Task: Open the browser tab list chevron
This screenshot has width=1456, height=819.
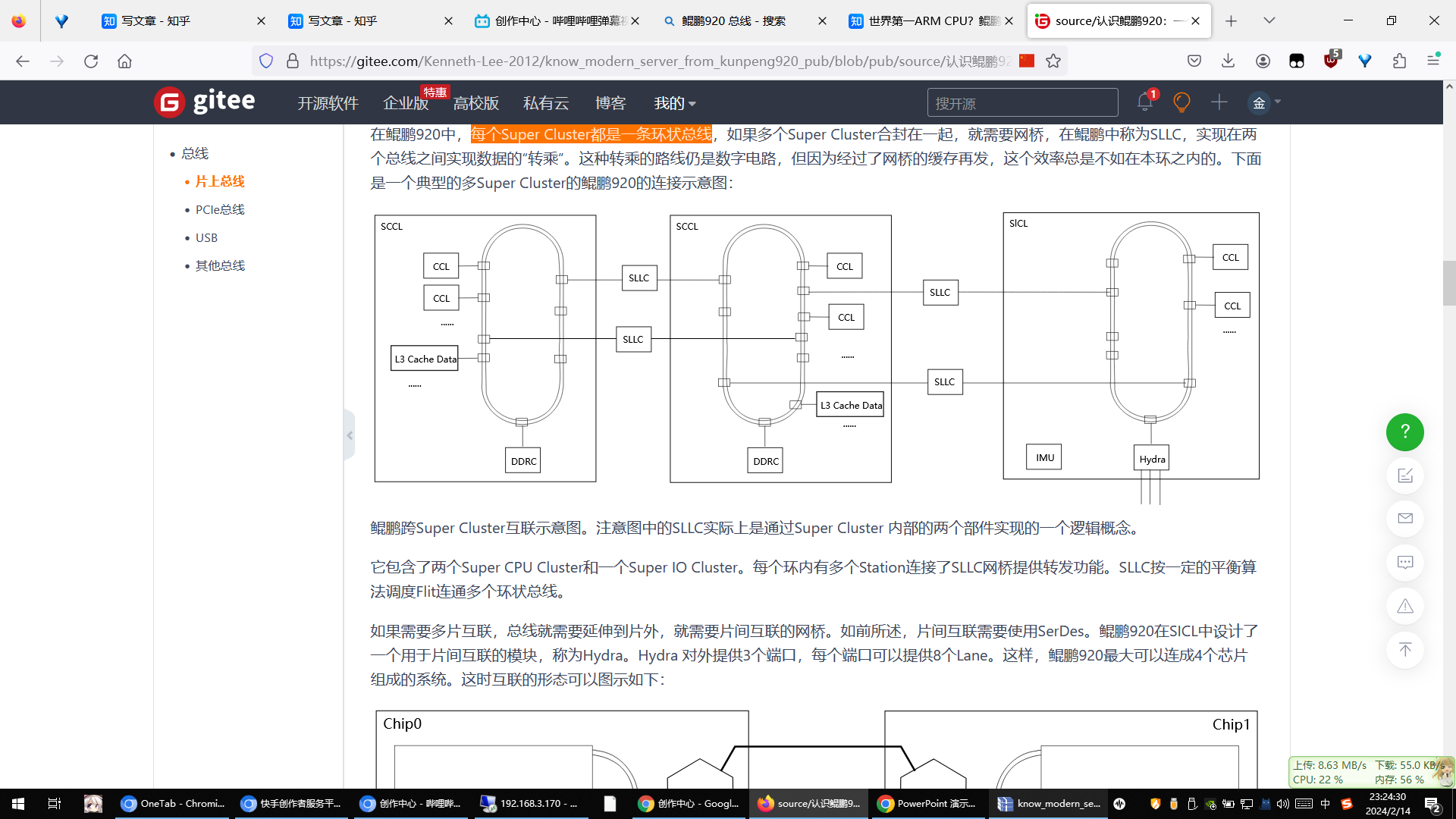Action: (1269, 20)
